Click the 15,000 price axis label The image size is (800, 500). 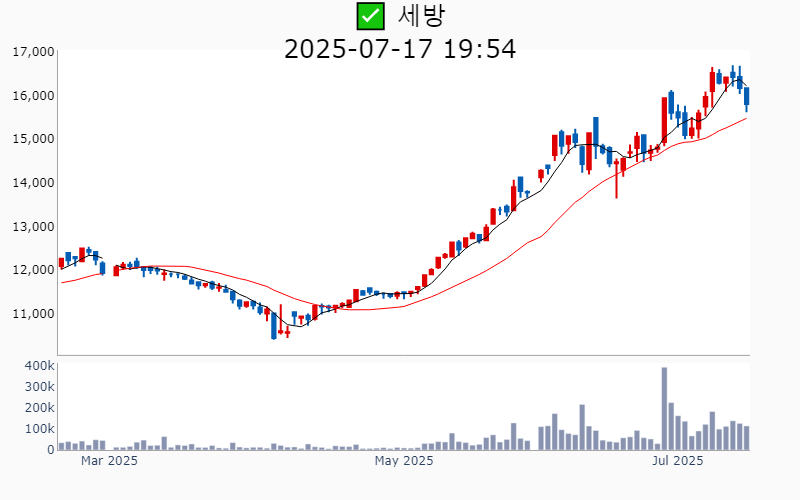[33, 139]
